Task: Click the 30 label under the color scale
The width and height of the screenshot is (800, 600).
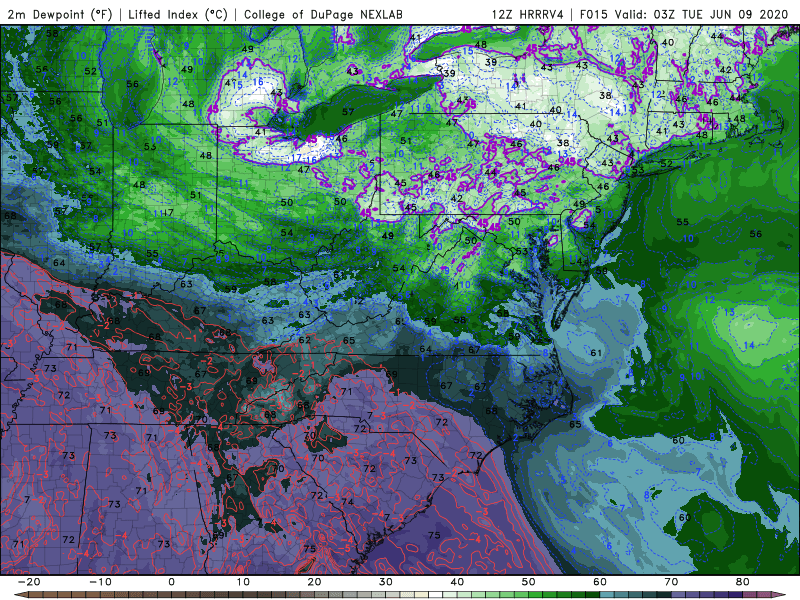Action: [x=386, y=582]
